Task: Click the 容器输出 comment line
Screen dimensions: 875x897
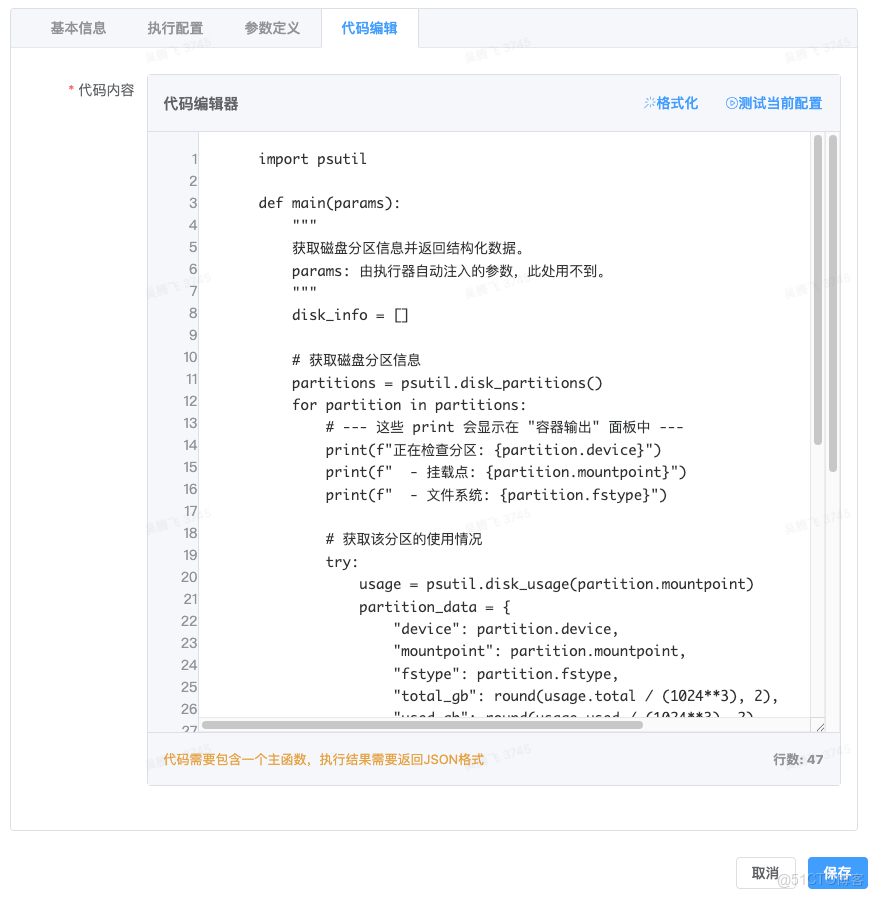Action: [504, 427]
